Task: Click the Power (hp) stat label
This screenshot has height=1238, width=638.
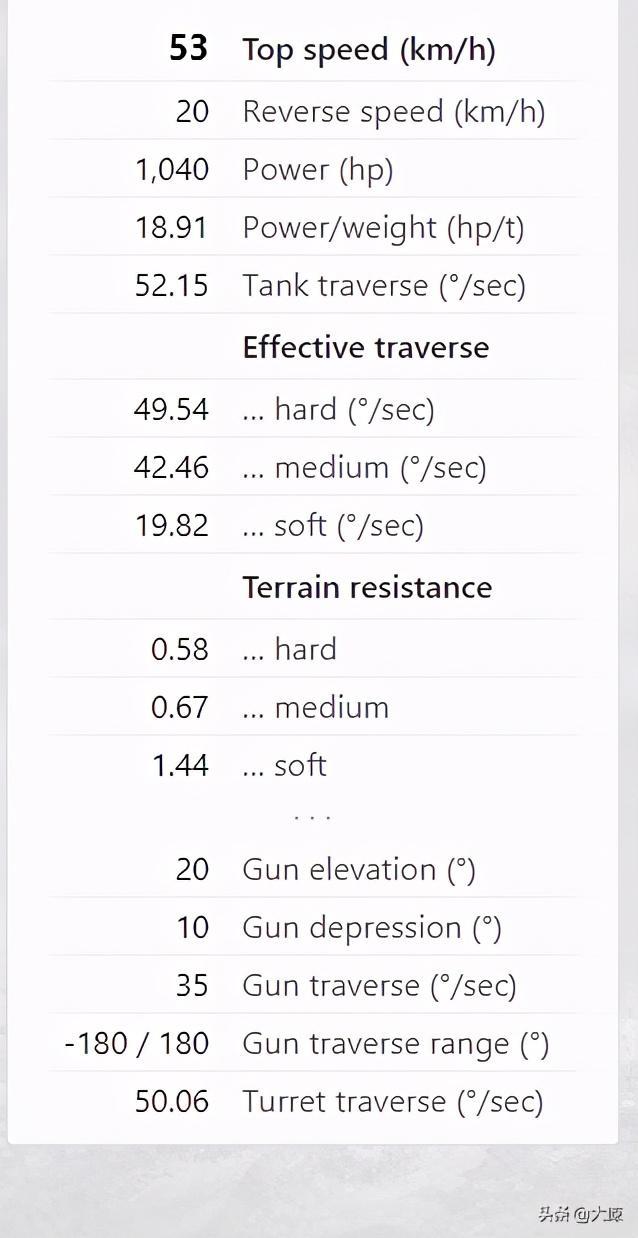Action: click(x=317, y=169)
